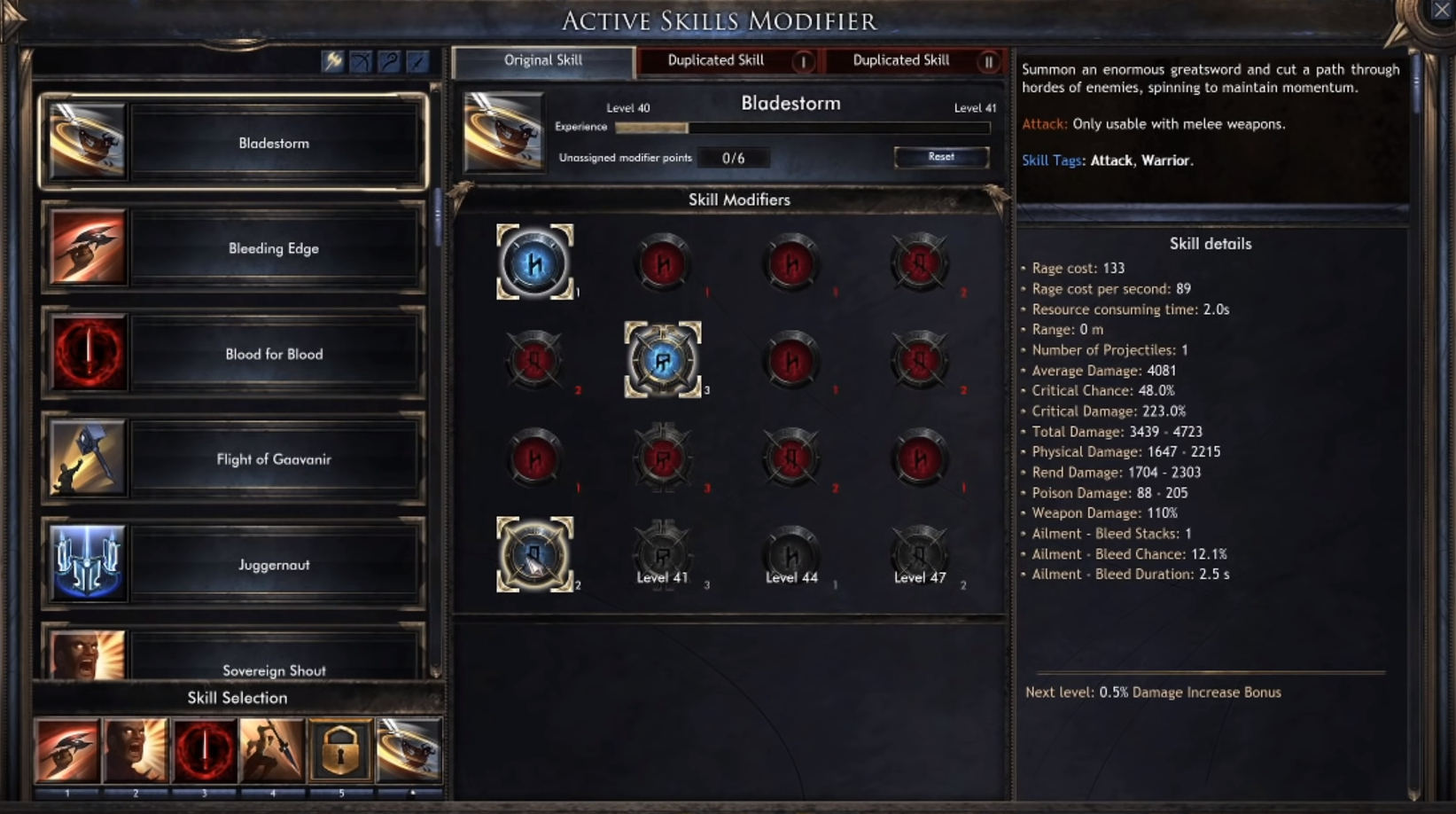Switch to the Original Skill tab
This screenshot has width=1456, height=814.
click(x=543, y=60)
